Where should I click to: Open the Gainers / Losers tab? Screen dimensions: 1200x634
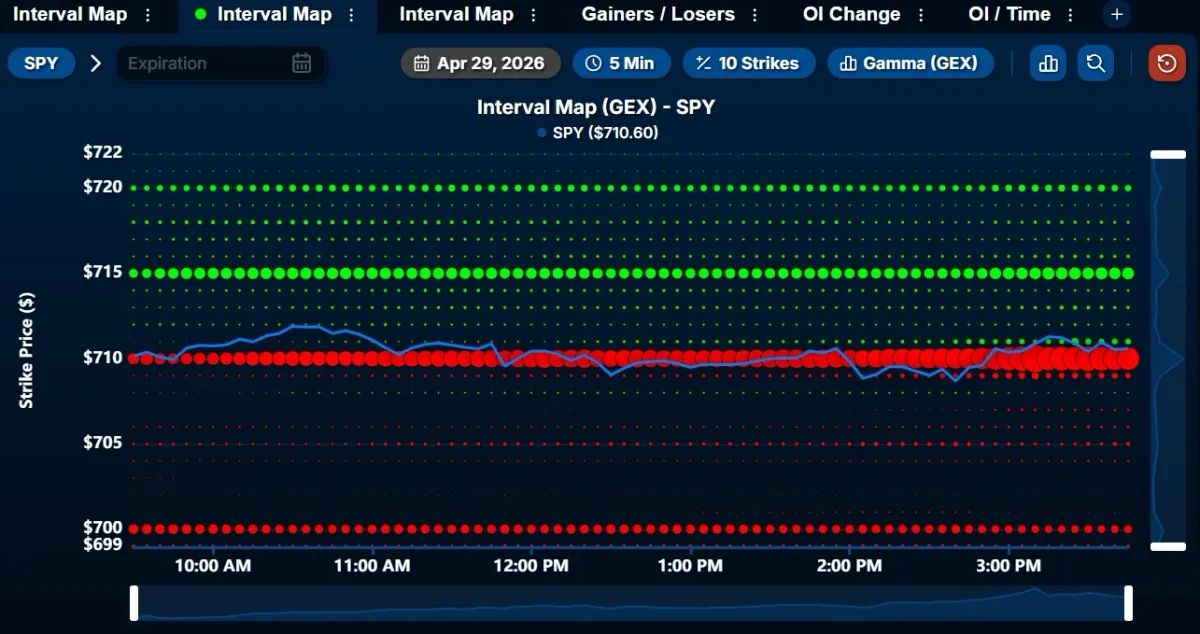coord(658,15)
